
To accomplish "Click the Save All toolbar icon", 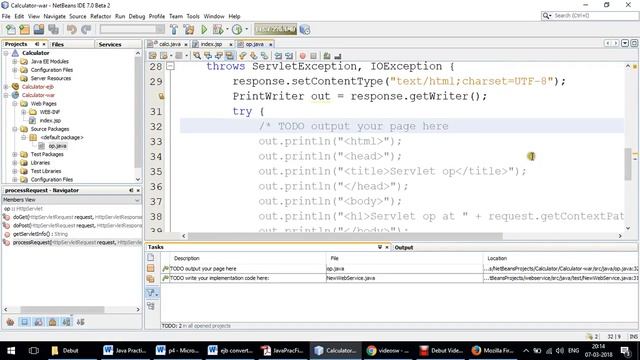I will coord(53,29).
